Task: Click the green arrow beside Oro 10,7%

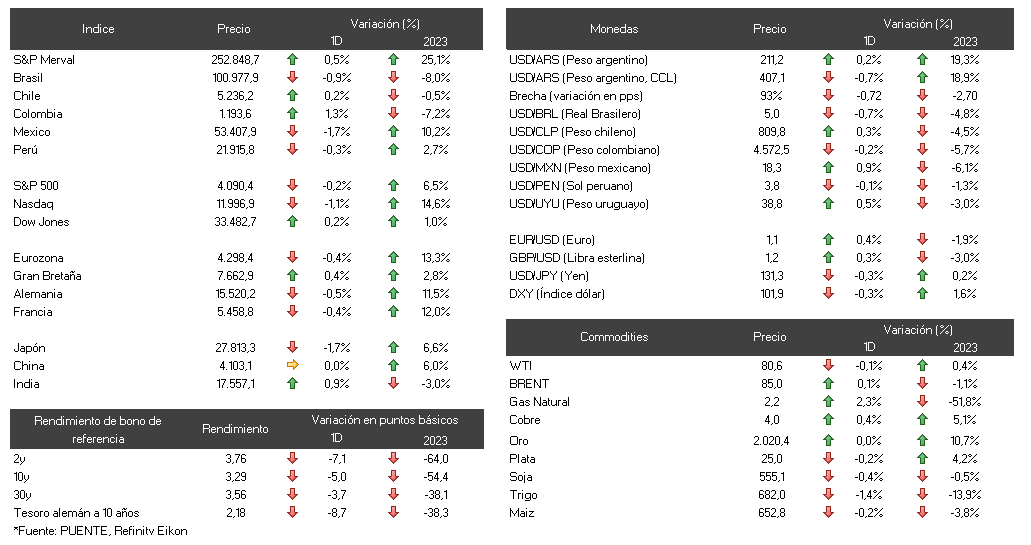Action: tap(923, 440)
